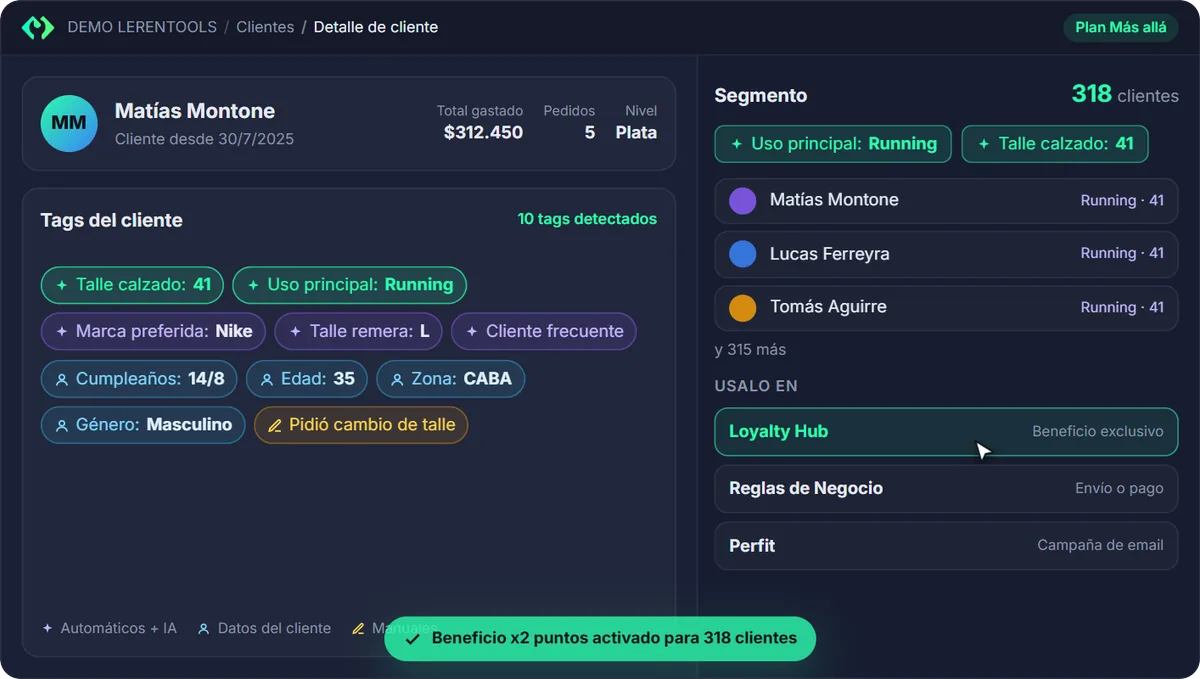This screenshot has width=1200, height=679.
Task: Open Tomás Aguirre row in segment list
Action: tap(946, 307)
